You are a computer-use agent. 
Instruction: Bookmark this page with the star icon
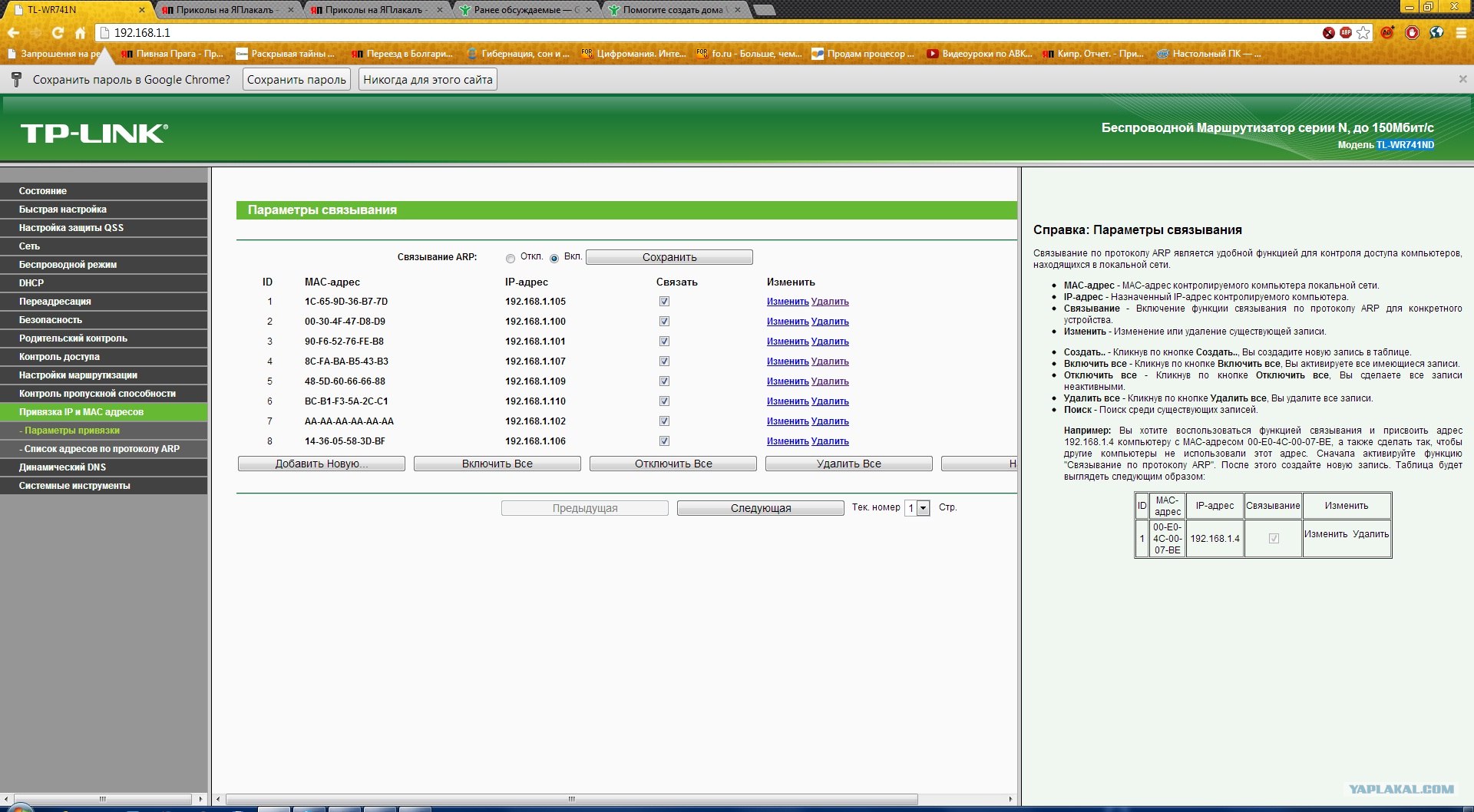click(1363, 33)
